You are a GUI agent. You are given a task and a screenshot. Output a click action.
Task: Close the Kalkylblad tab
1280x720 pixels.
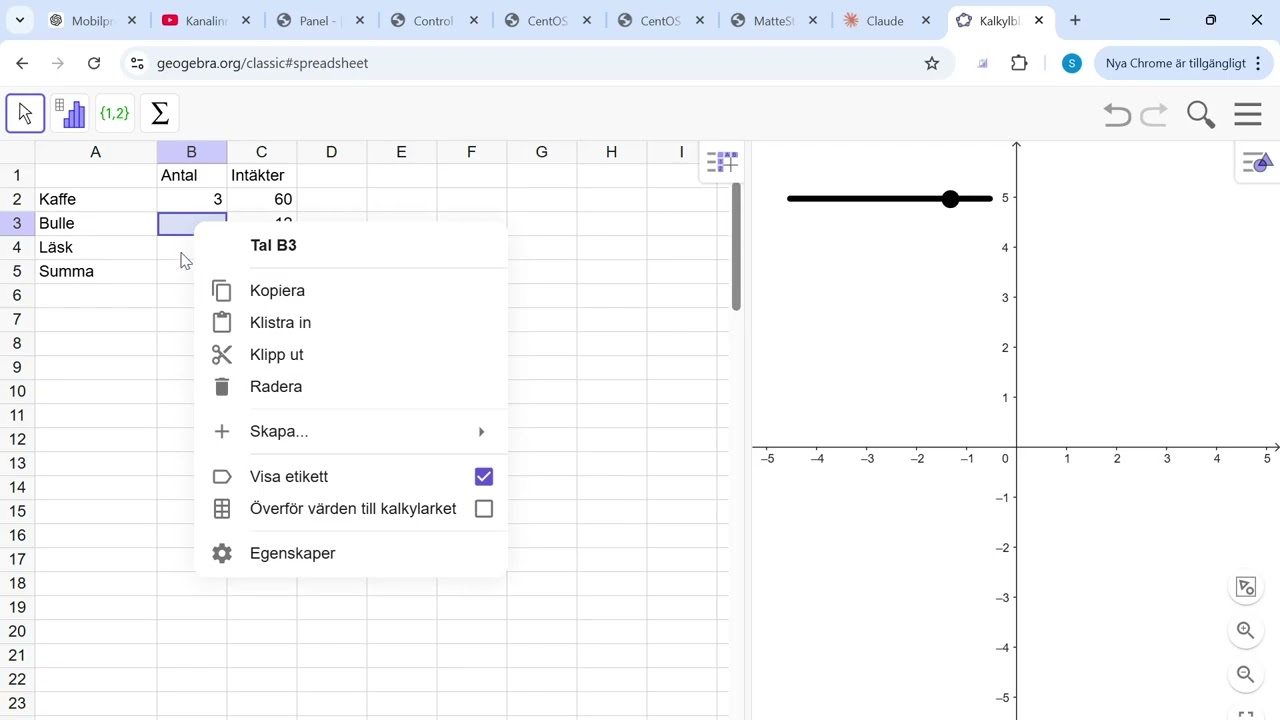1040,20
